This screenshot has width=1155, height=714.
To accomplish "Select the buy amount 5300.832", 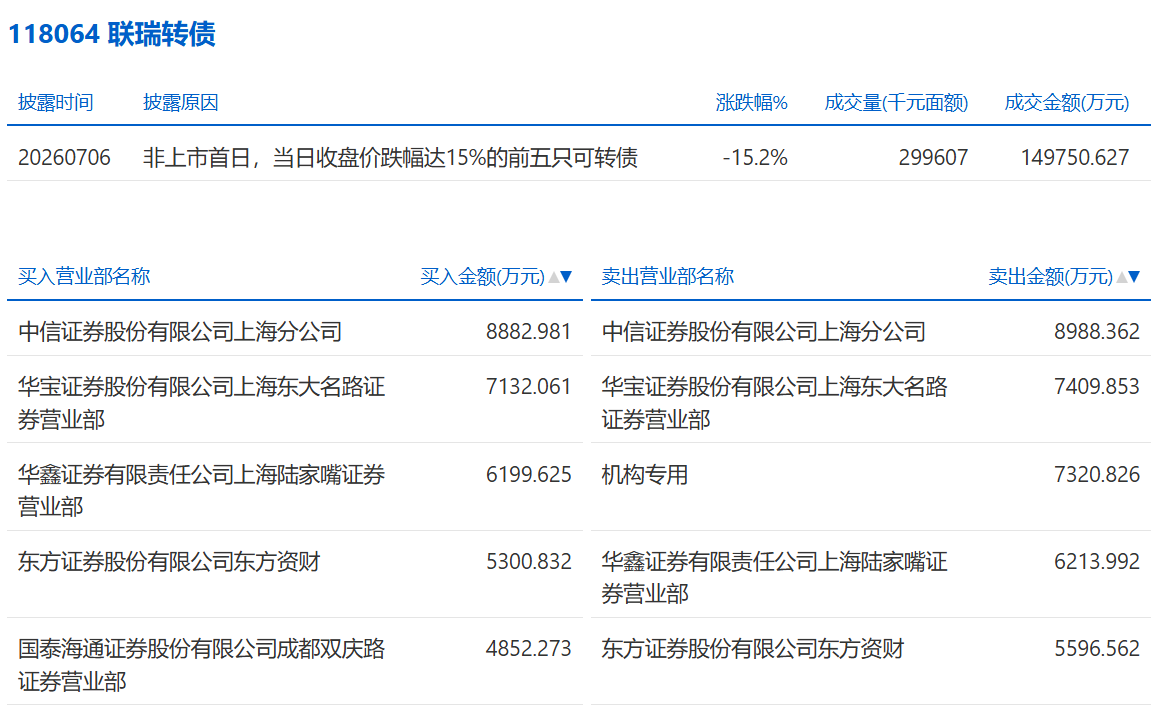I will coord(528,561).
